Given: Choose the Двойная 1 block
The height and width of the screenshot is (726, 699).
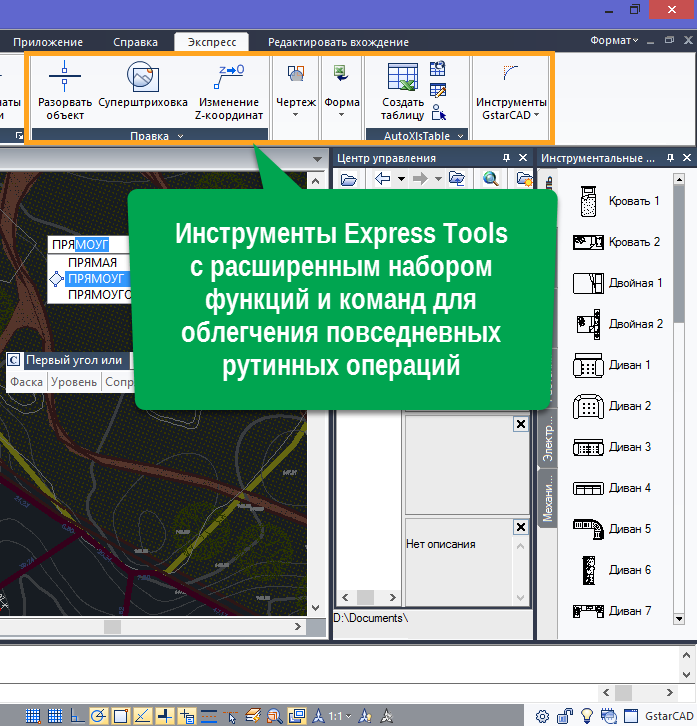Looking at the screenshot, I should (x=619, y=283).
